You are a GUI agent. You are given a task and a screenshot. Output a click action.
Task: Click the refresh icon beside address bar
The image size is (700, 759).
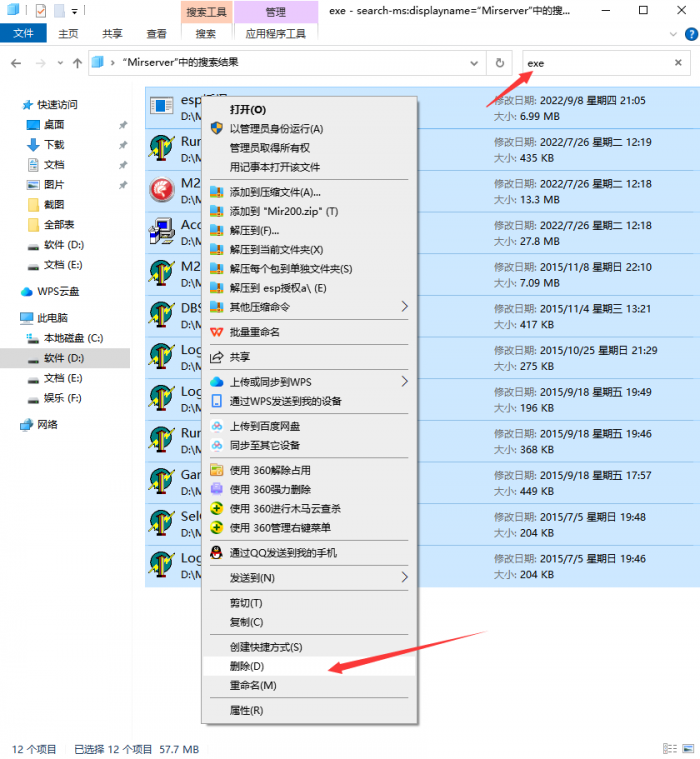point(499,63)
